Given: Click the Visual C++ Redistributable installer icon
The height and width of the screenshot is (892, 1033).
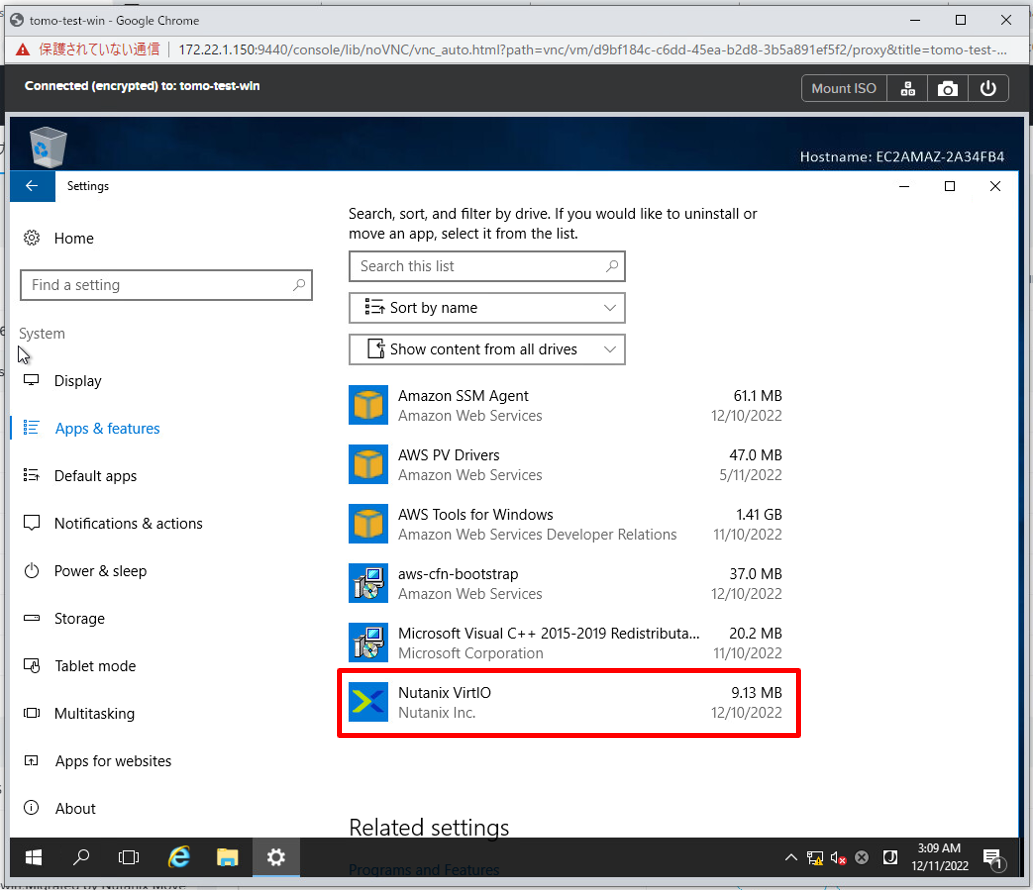Looking at the screenshot, I should [368, 642].
